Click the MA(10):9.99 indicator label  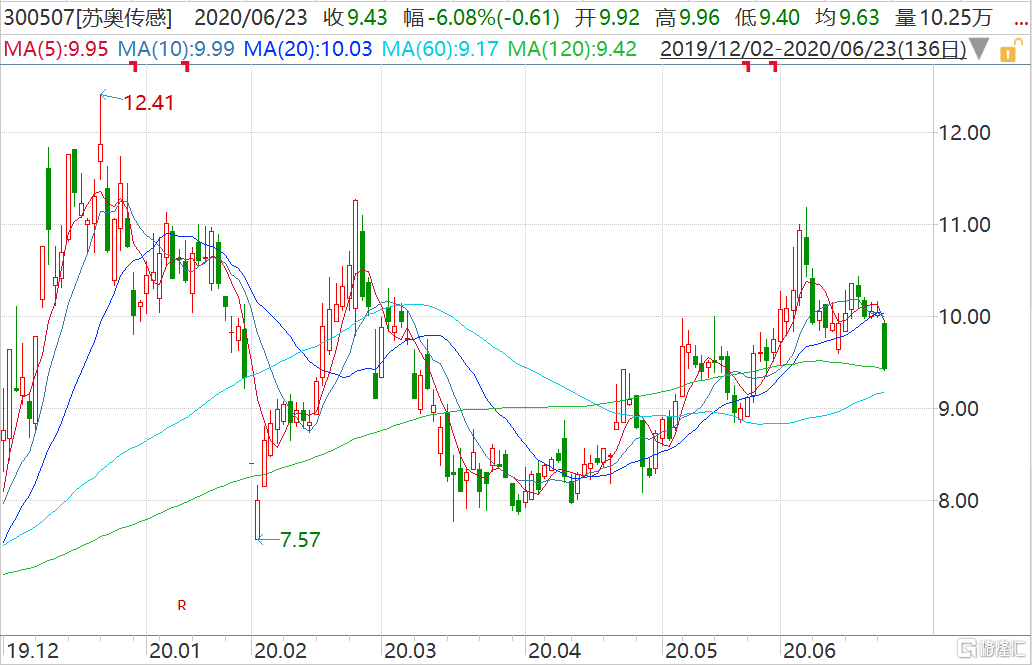[x=176, y=49]
